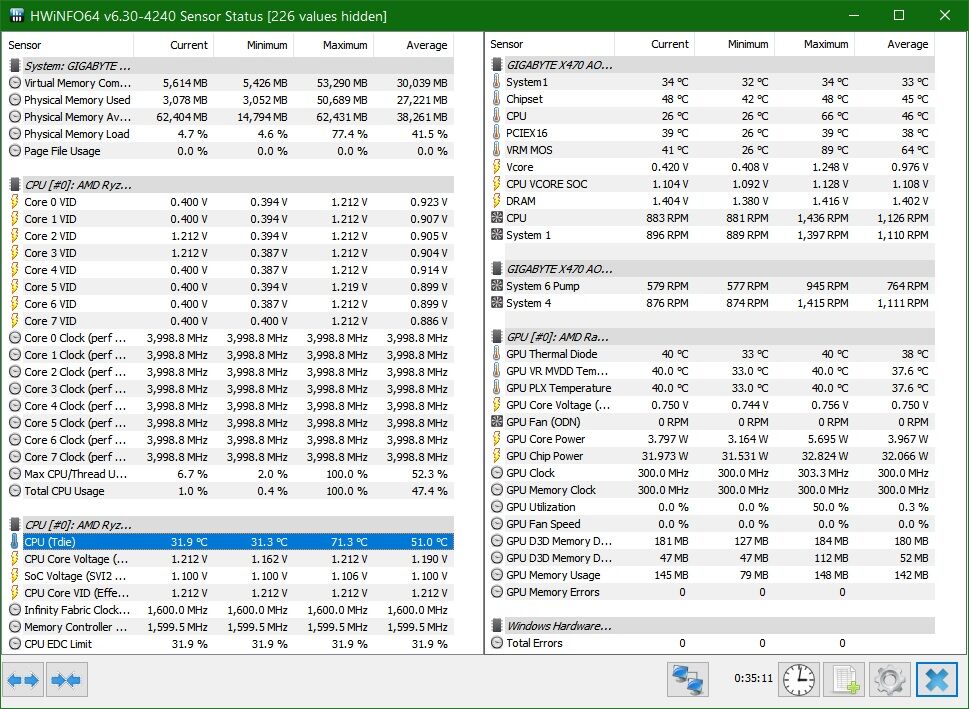
Task: Click the lightning icon for GPU Chip Power
Action: point(496,456)
